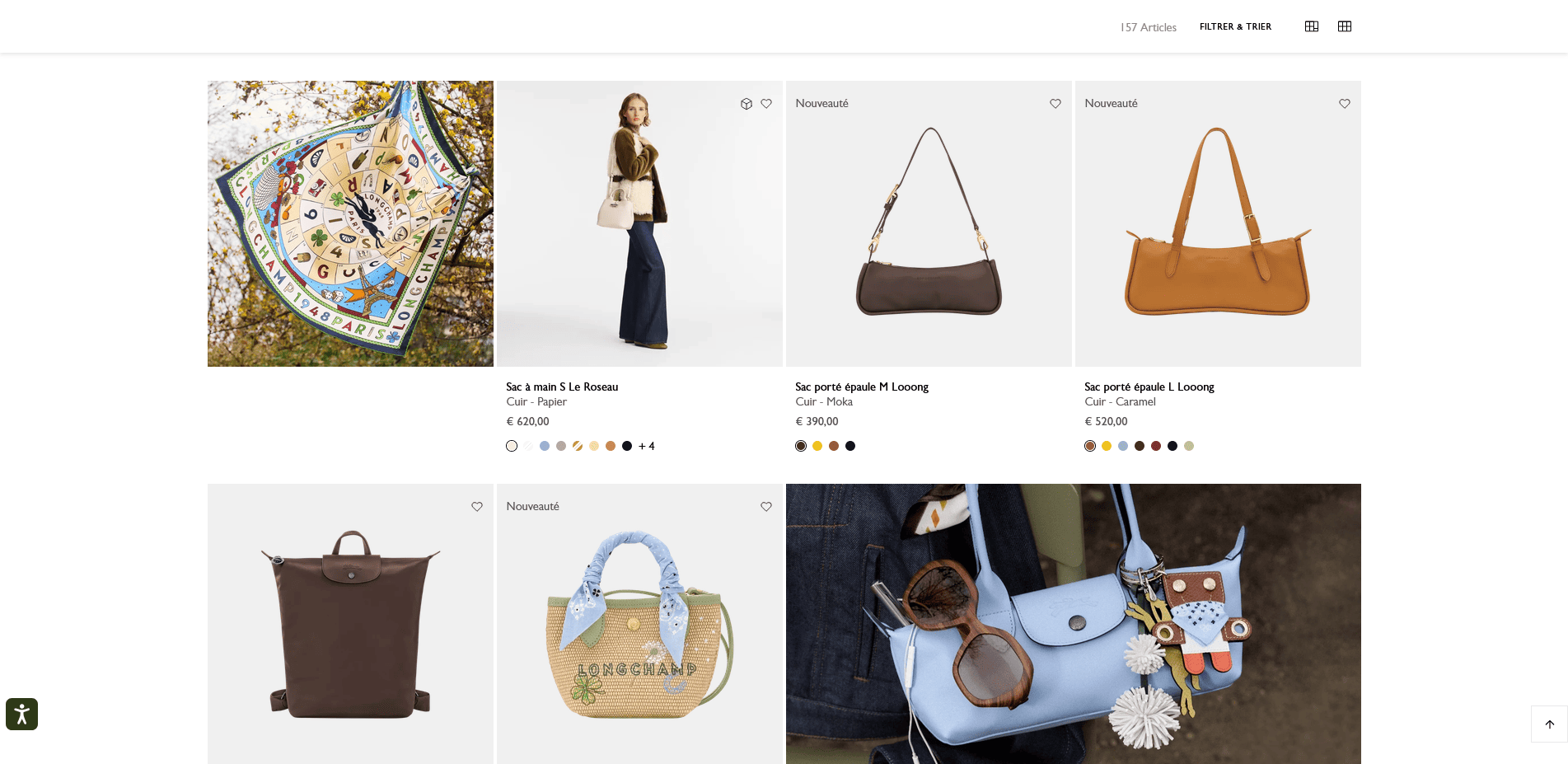The width and height of the screenshot is (1568, 764).
Task: Click Nouveauté label on straw basket card
Action: (532, 506)
